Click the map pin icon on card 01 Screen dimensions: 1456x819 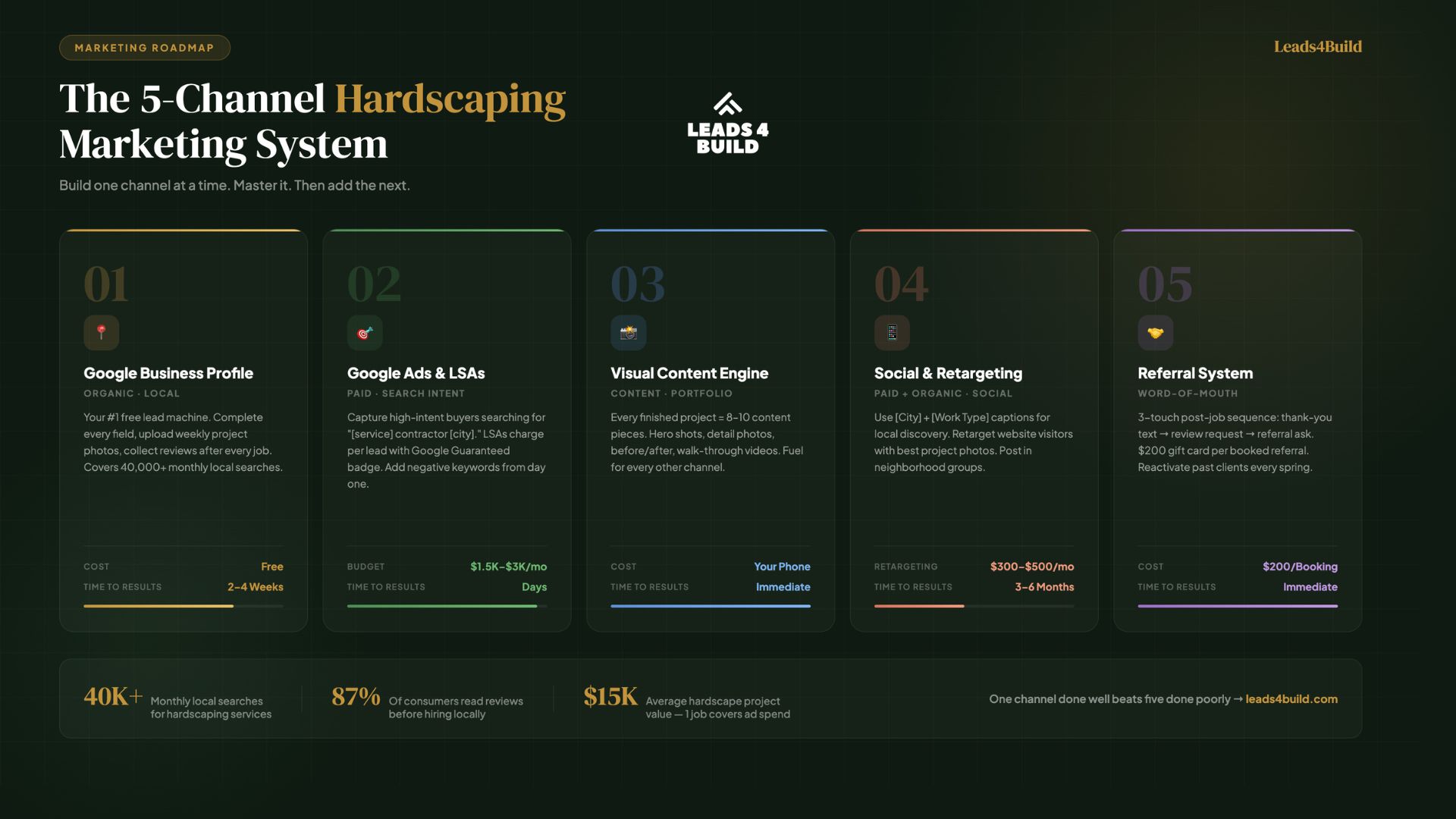(x=101, y=332)
